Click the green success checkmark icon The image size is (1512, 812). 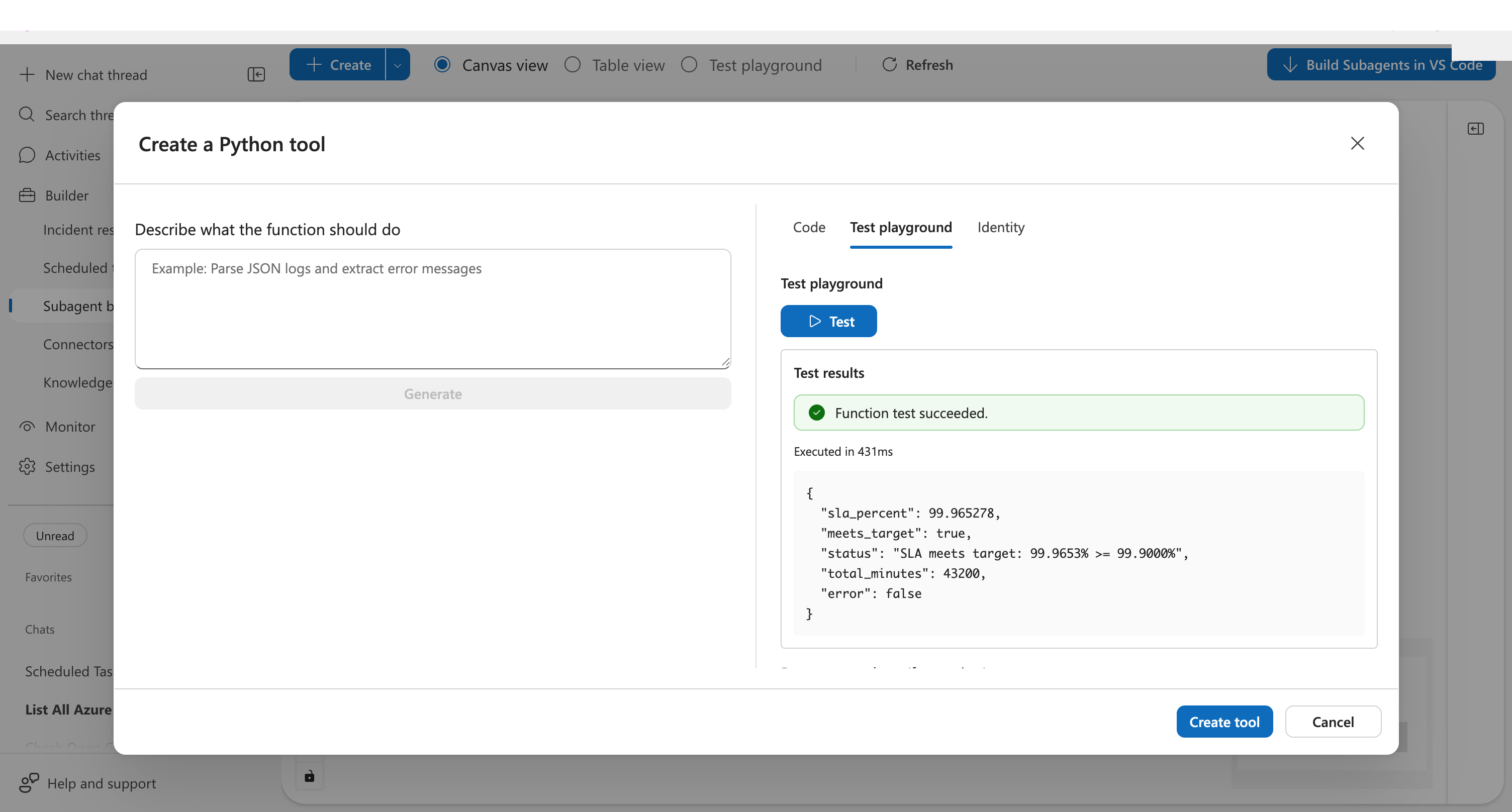(816, 413)
